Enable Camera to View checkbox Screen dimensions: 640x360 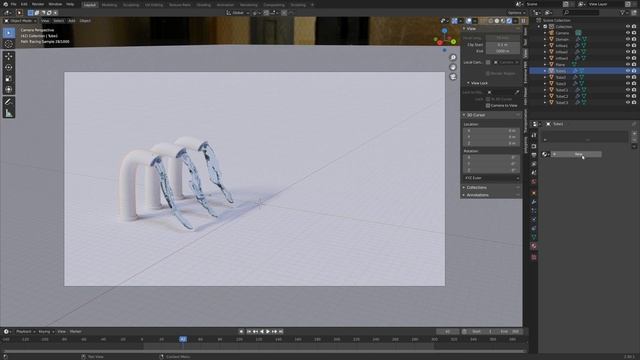tap(488, 106)
